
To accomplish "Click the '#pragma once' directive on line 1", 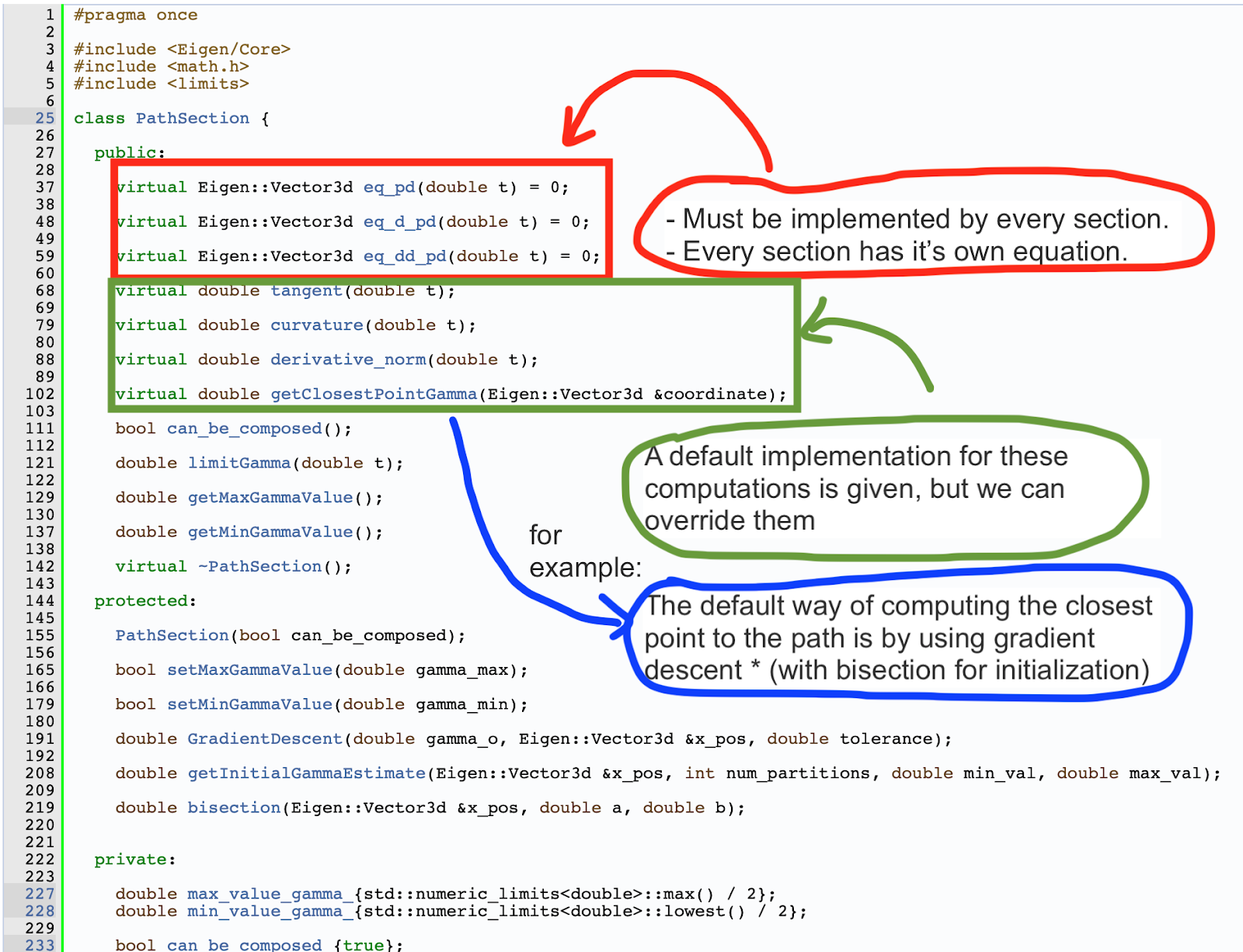I will tap(135, 15).
